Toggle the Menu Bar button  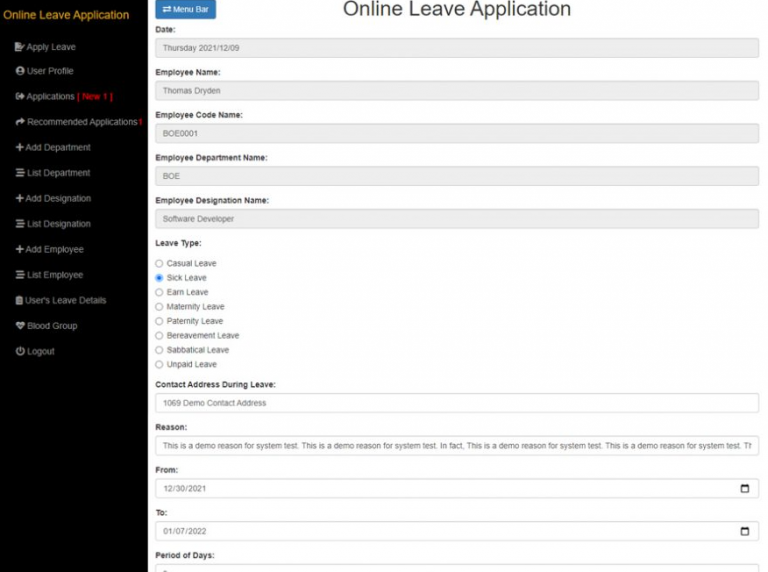185,9
